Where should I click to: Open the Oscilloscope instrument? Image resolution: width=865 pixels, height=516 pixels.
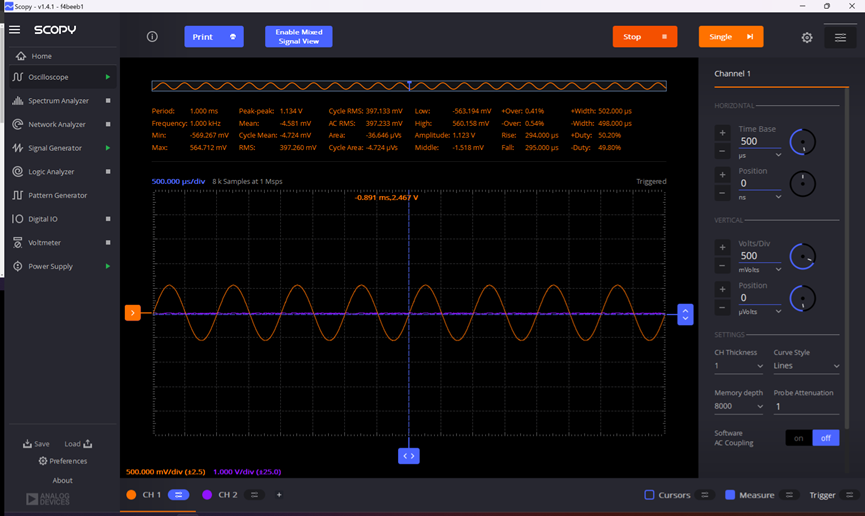click(49, 77)
